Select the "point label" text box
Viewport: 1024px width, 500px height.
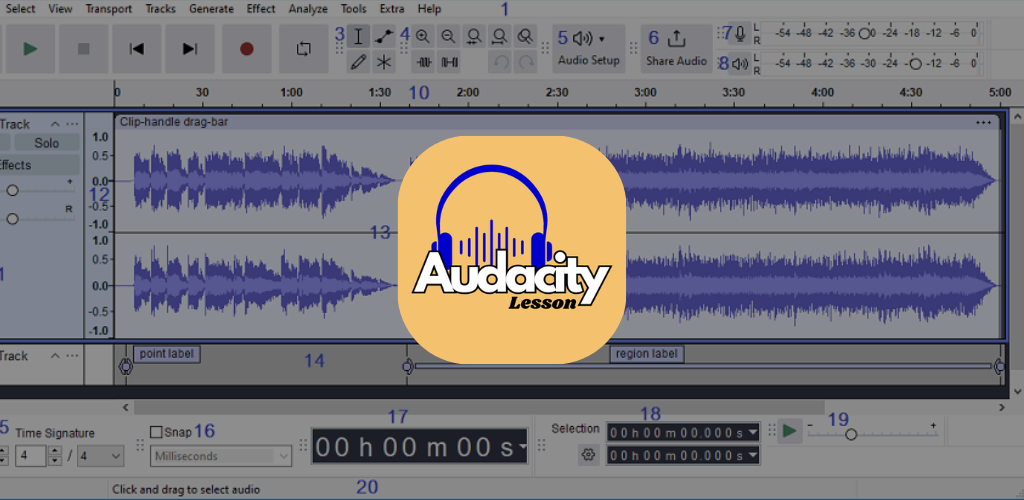167,354
